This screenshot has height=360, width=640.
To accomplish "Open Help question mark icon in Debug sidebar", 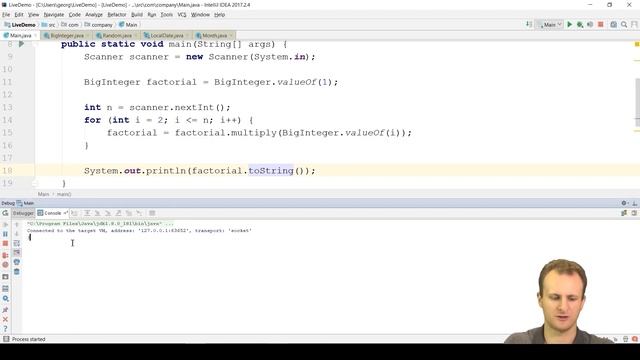I will (x=5, y=329).
